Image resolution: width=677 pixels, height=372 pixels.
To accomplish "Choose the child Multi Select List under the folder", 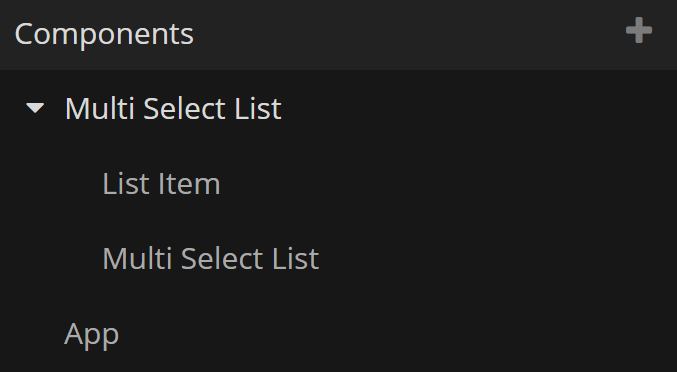I will (x=211, y=259).
